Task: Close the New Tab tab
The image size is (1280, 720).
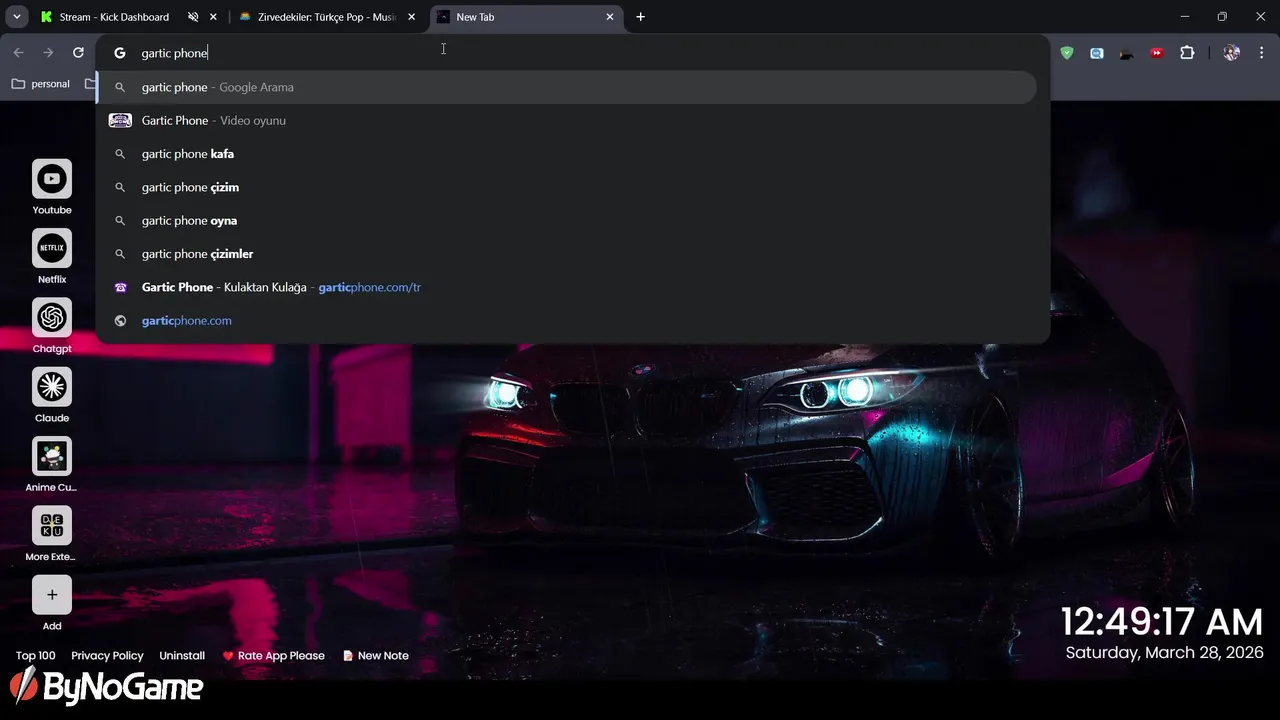Action: pos(610,17)
